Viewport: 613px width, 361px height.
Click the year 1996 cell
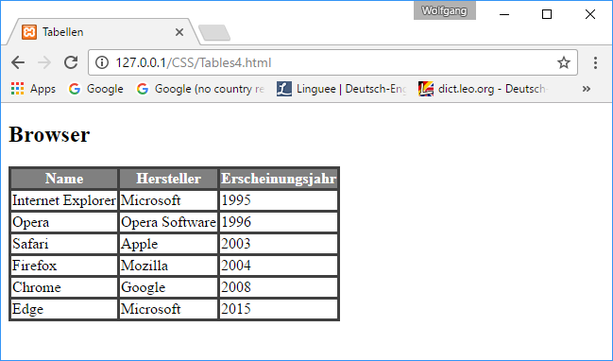click(278, 222)
